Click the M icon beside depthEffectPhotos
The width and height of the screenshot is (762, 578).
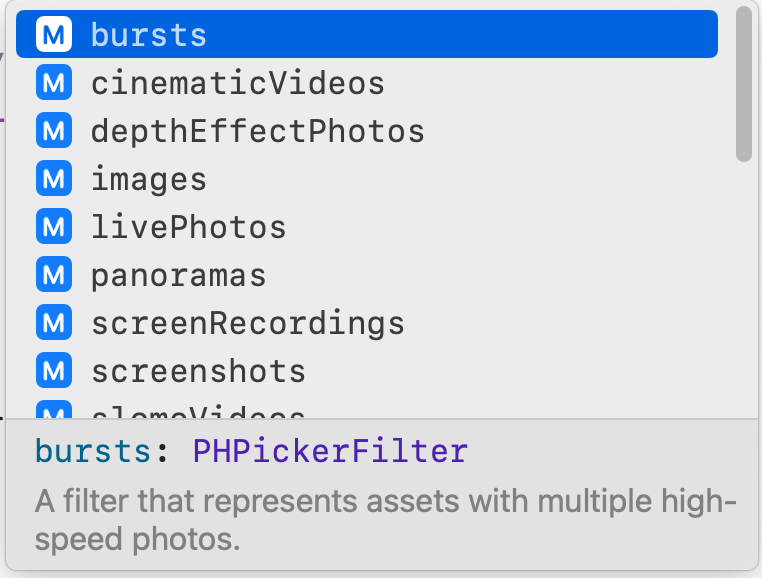point(52,131)
